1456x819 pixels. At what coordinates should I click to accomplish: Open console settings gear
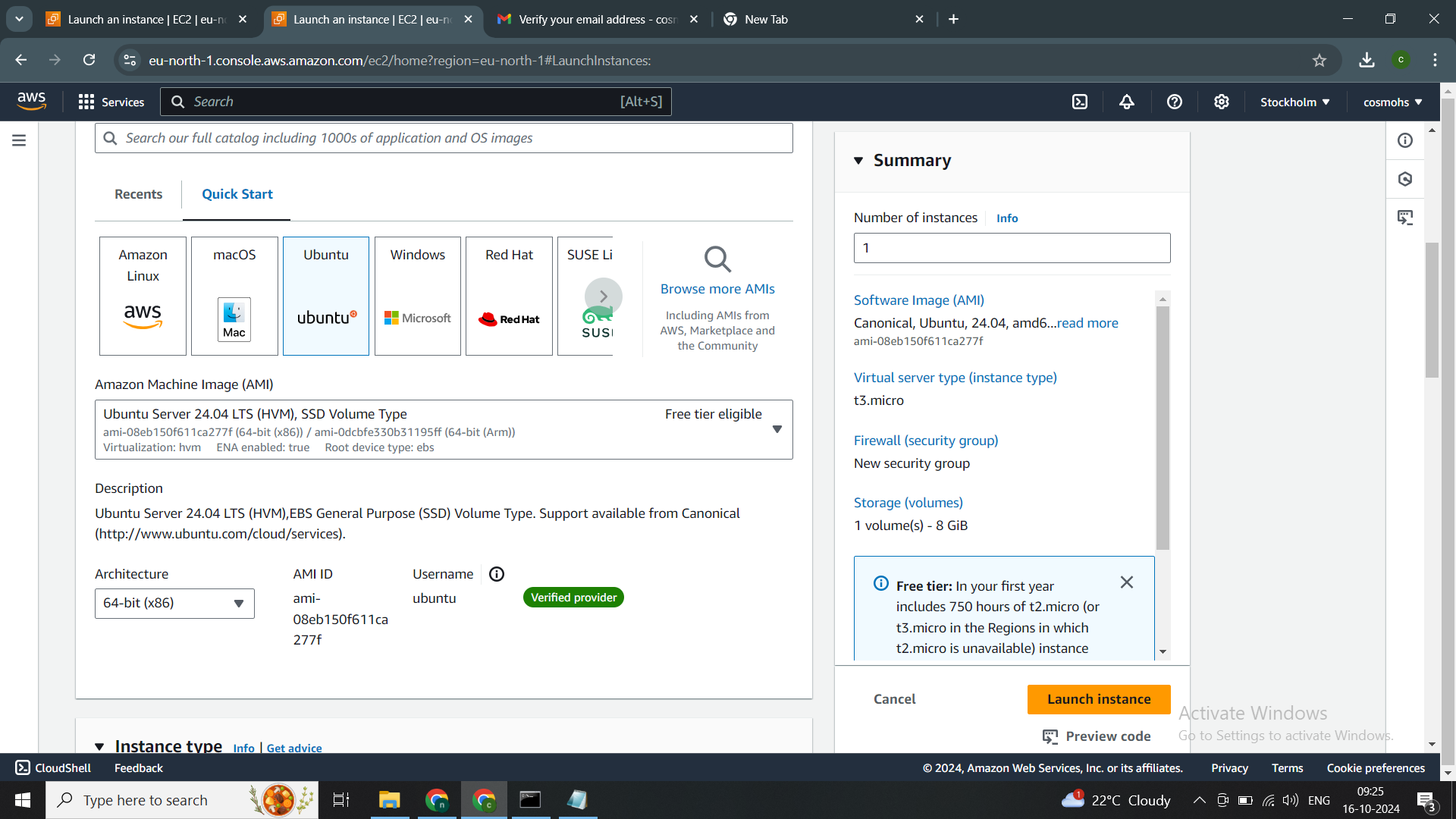1222,102
